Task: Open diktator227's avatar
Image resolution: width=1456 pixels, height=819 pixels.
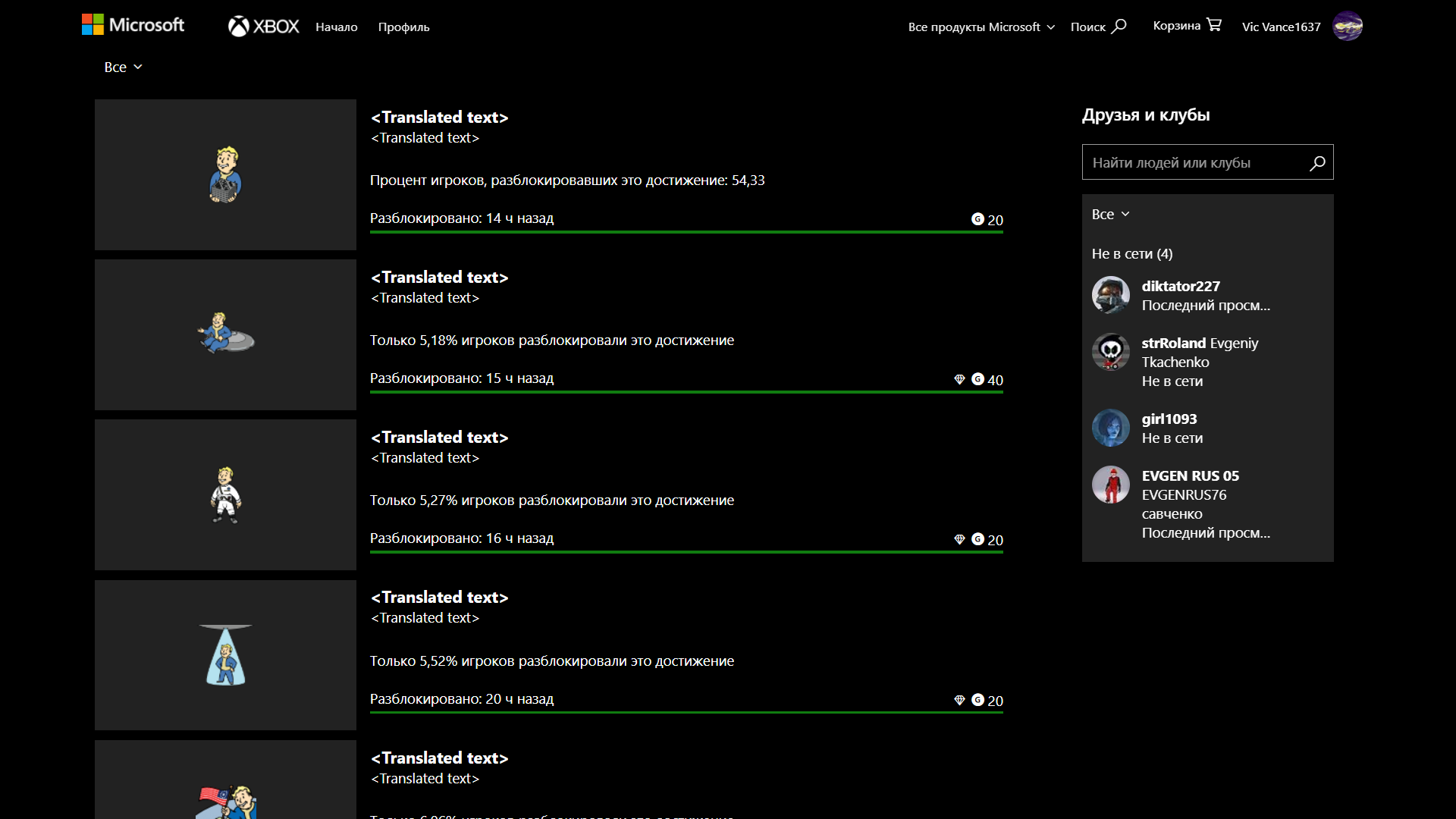Action: 1111,295
